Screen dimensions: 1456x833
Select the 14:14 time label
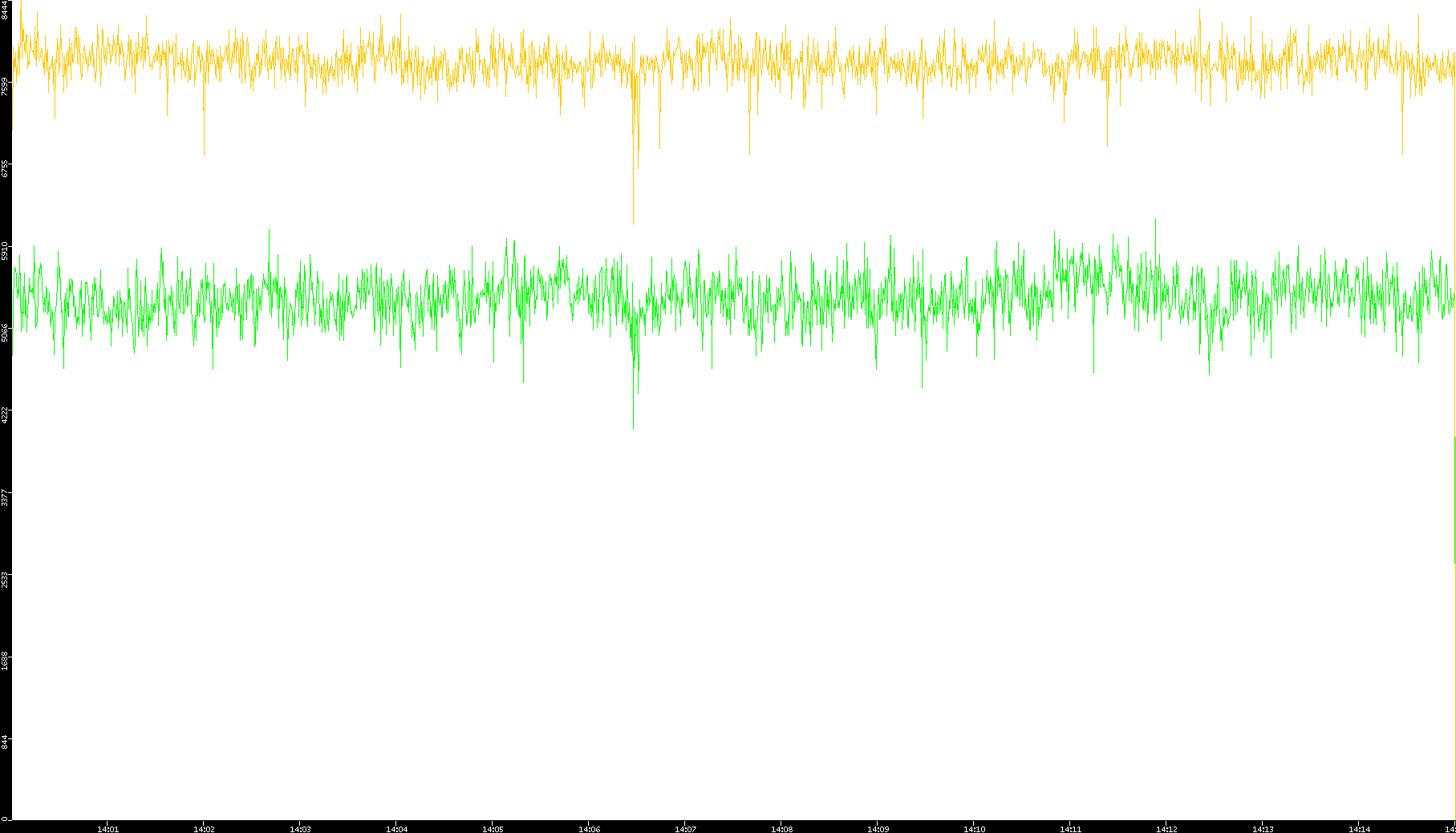tap(1359, 829)
